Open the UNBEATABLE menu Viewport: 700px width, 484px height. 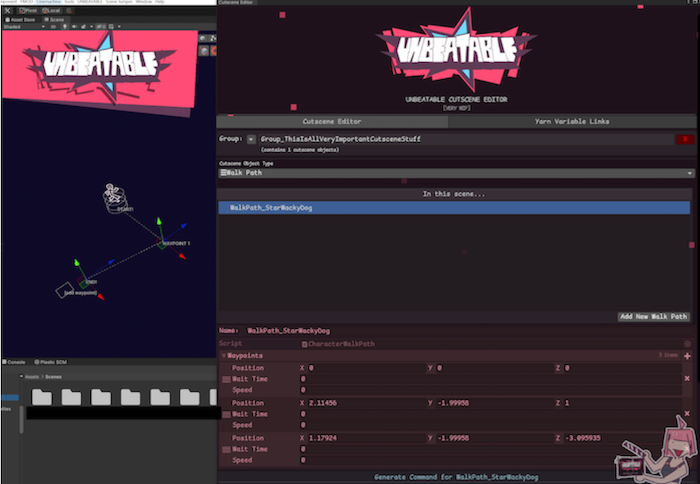pyautogui.click(x=90, y=2)
